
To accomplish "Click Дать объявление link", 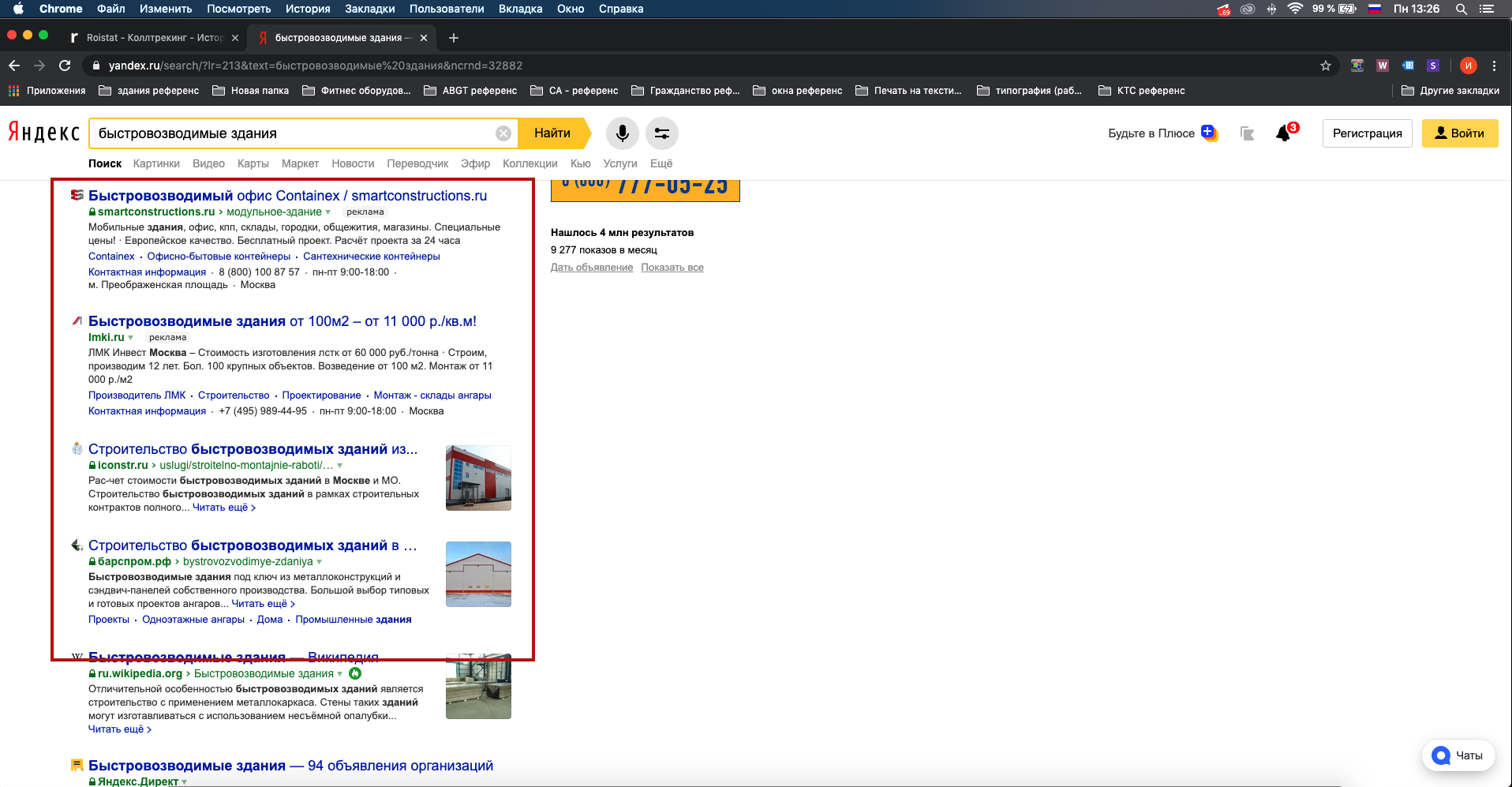I will (592, 268).
